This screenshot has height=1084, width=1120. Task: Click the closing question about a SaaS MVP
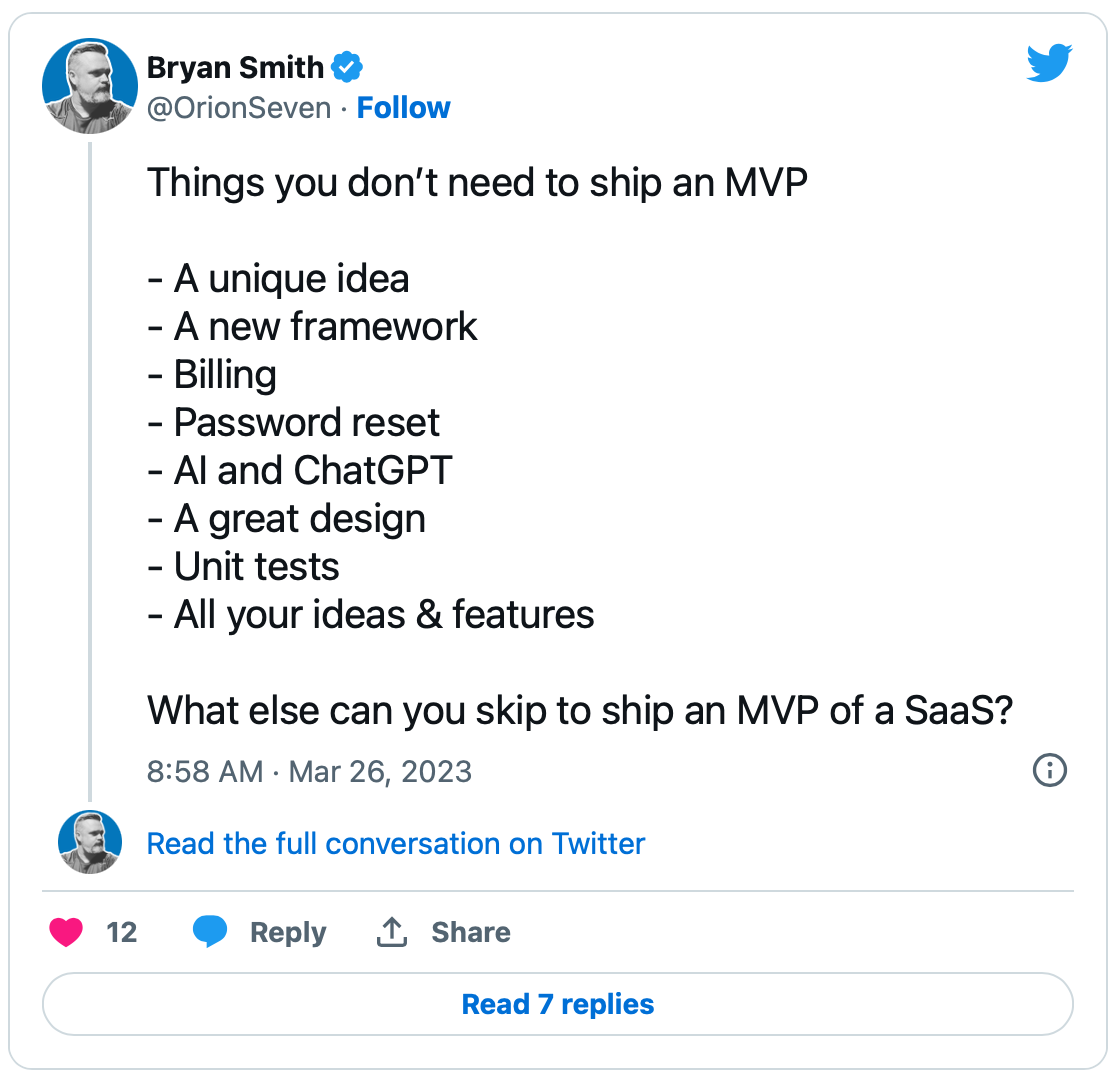580,711
